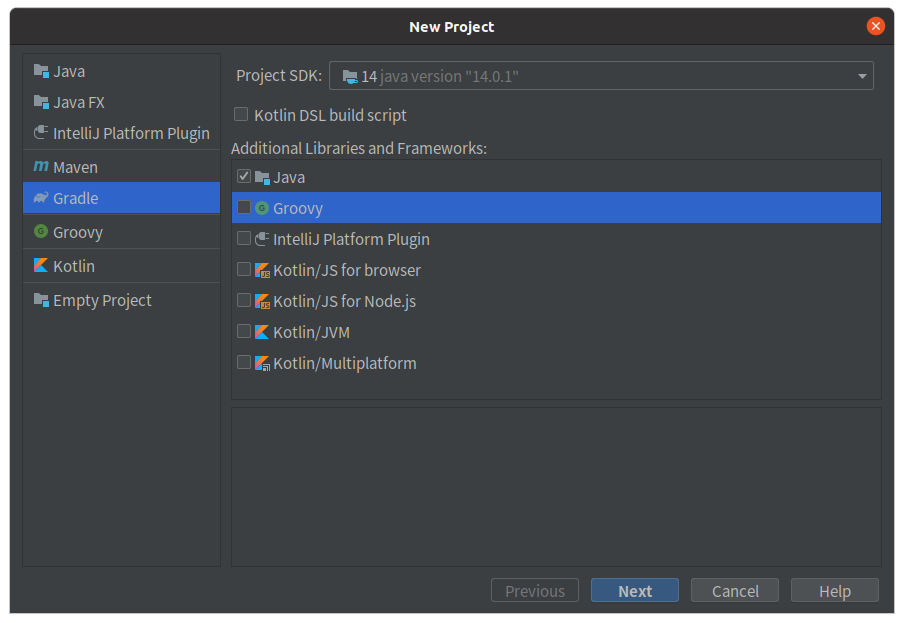
Task: Click the Java folder icon in sidebar
Action: tap(41, 71)
